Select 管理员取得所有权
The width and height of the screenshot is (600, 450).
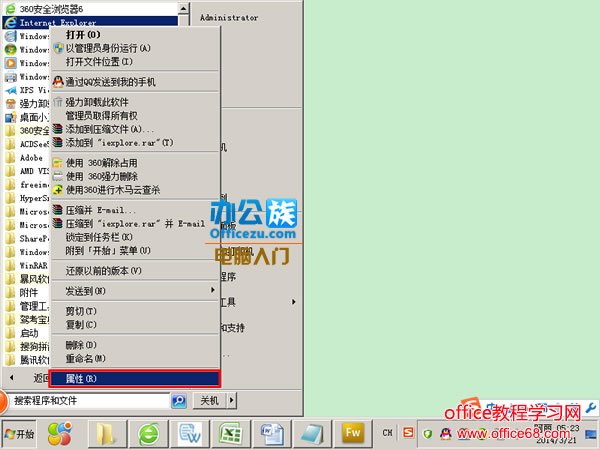[135, 116]
